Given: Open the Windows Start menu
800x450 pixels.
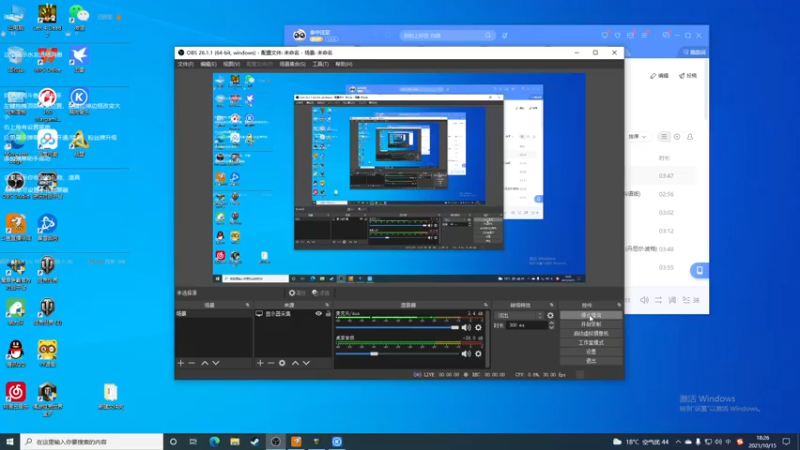Looking at the screenshot, I should [10, 442].
